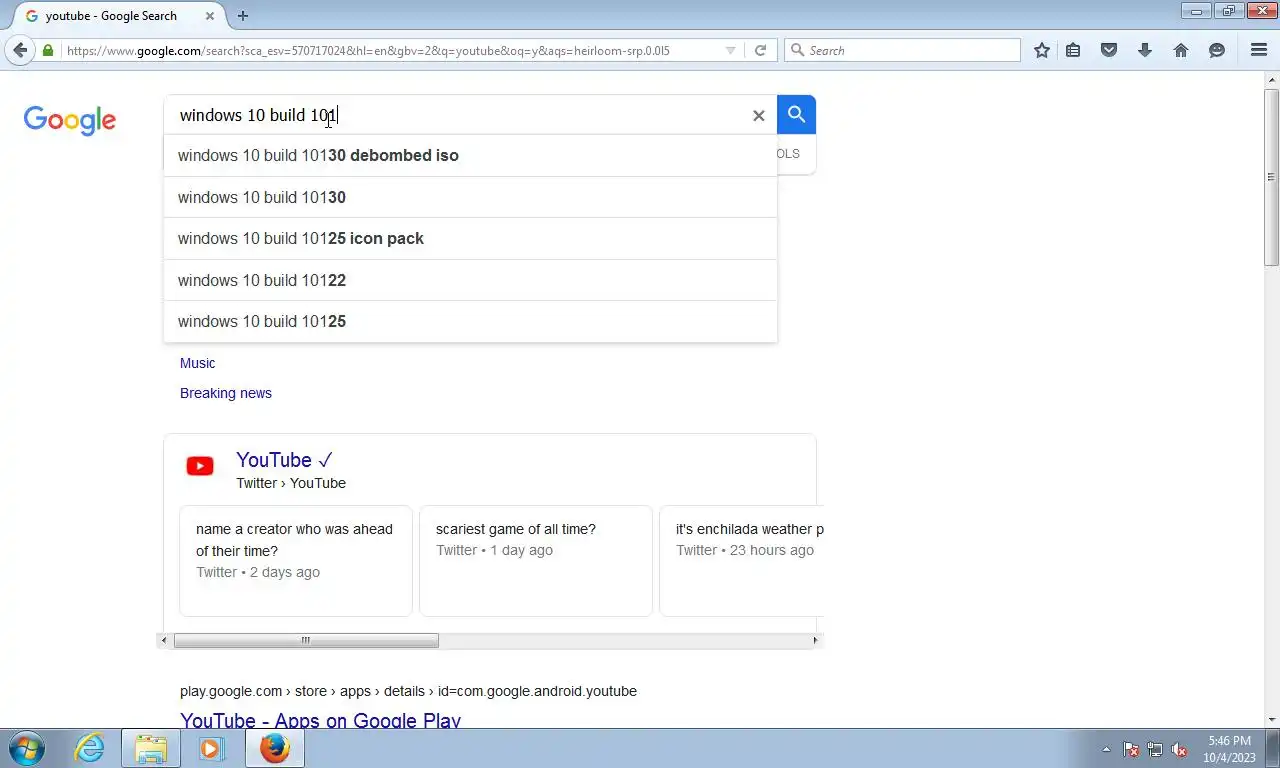Open the Downloads arrow icon

1145,50
